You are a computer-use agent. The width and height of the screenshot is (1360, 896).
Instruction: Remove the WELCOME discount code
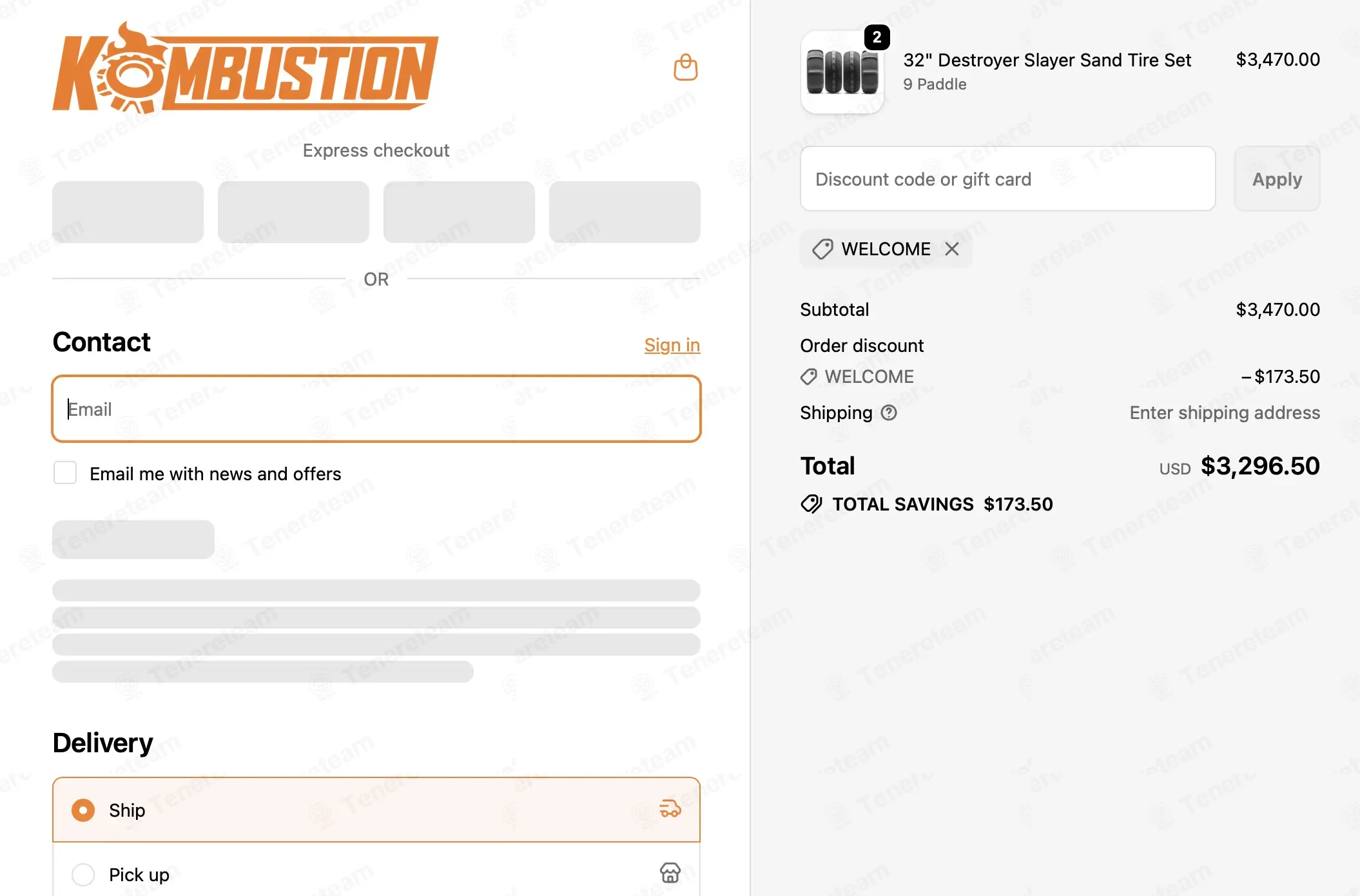tap(952, 249)
